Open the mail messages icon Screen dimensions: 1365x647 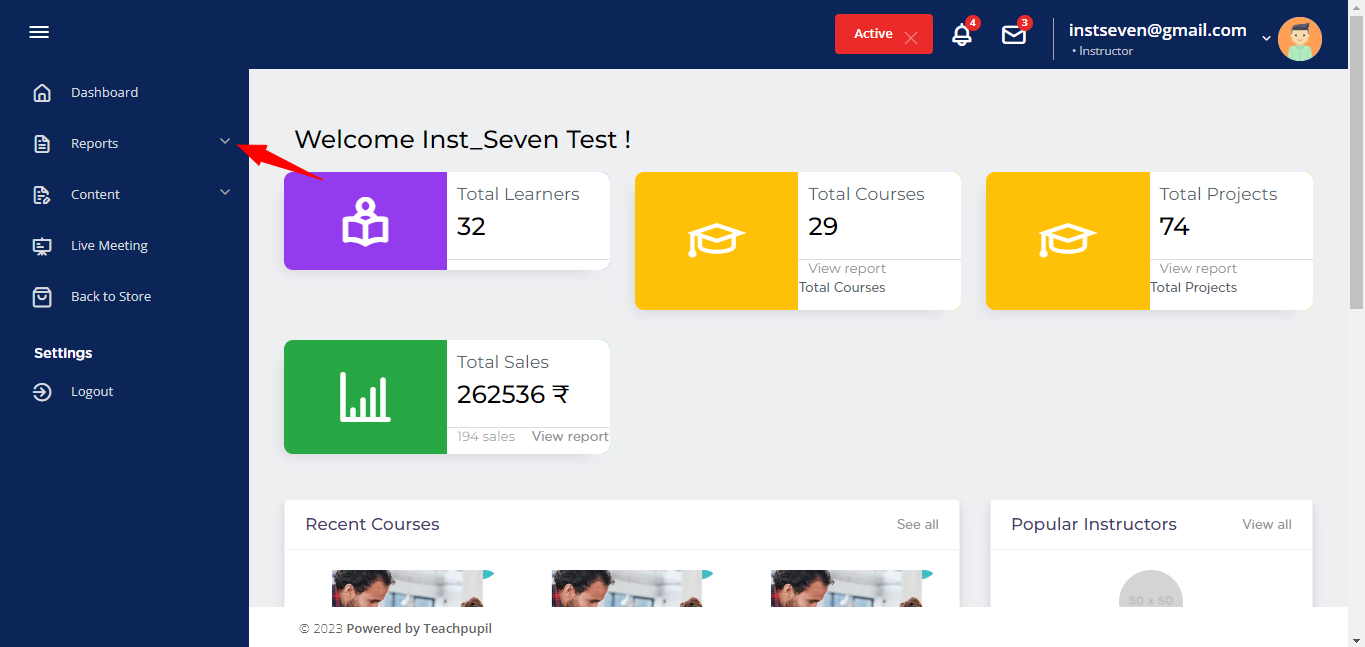click(x=1014, y=35)
